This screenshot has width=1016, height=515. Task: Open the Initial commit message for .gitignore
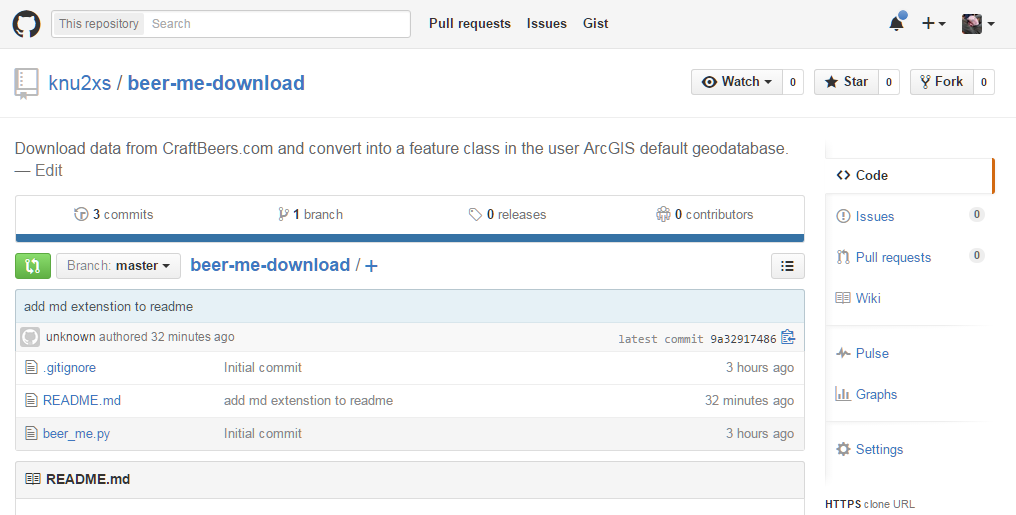pyautogui.click(x=262, y=367)
